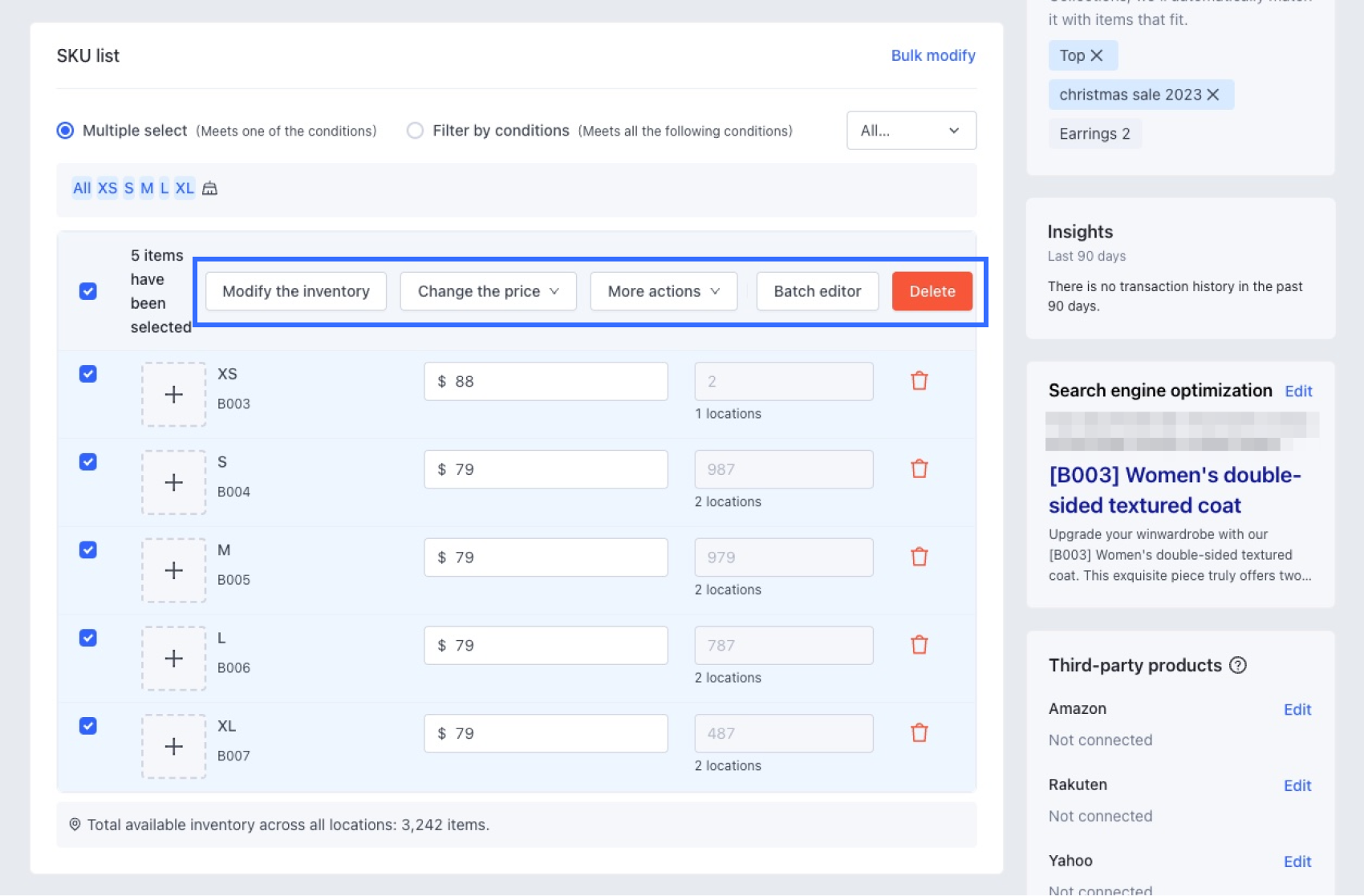The image size is (1364, 896).
Task: Open the More actions dropdown
Action: [x=663, y=291]
